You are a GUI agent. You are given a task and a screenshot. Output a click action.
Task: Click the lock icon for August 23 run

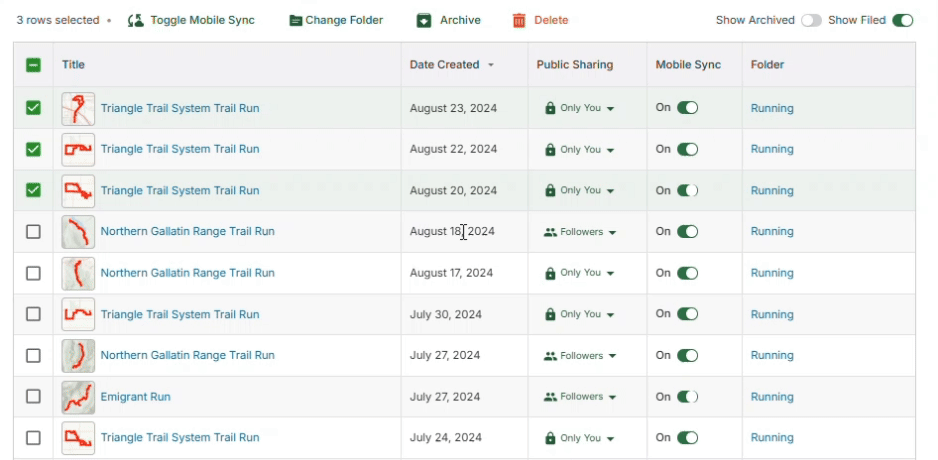(550, 108)
